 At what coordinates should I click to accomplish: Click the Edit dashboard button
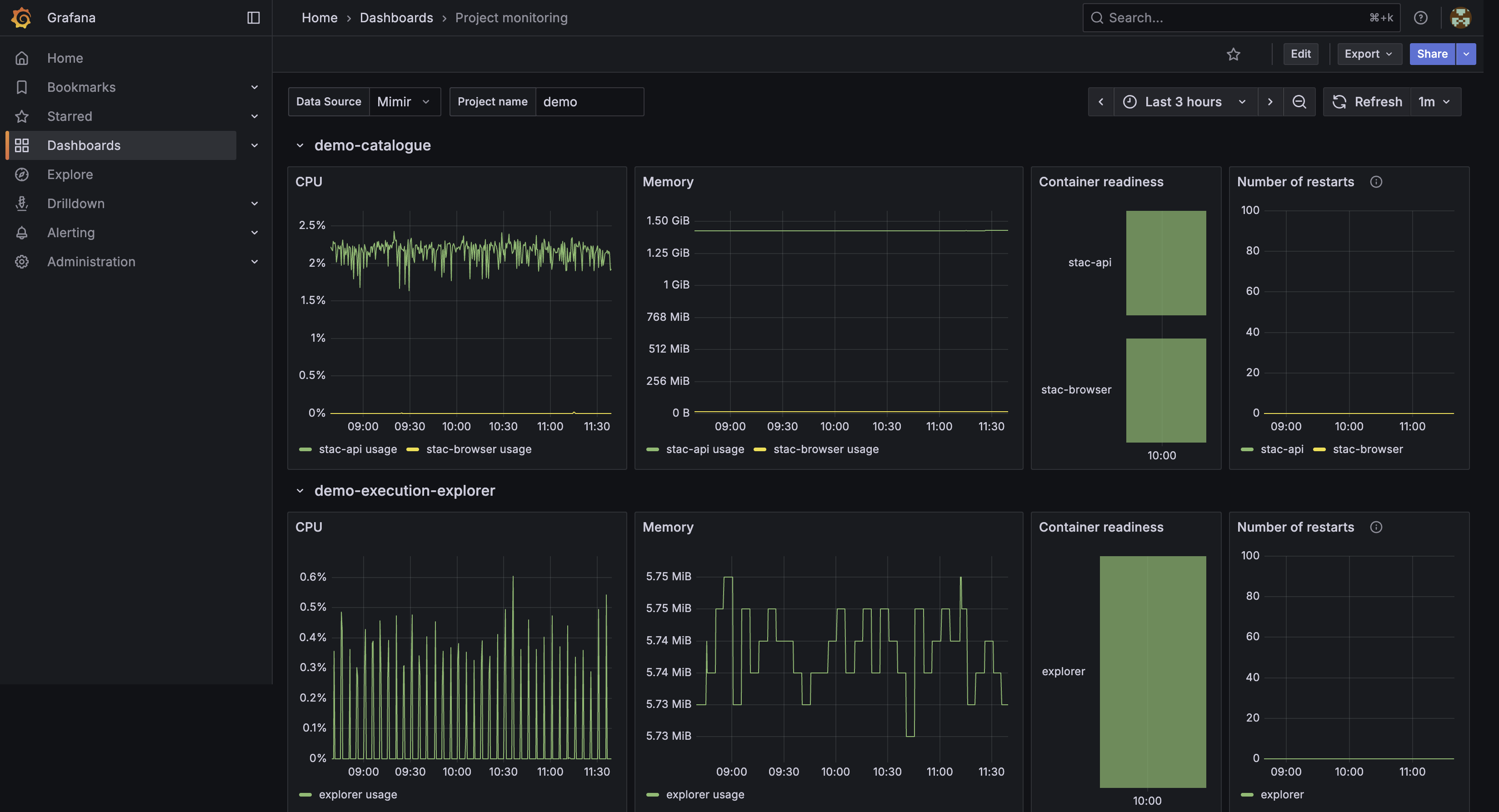tap(1300, 54)
